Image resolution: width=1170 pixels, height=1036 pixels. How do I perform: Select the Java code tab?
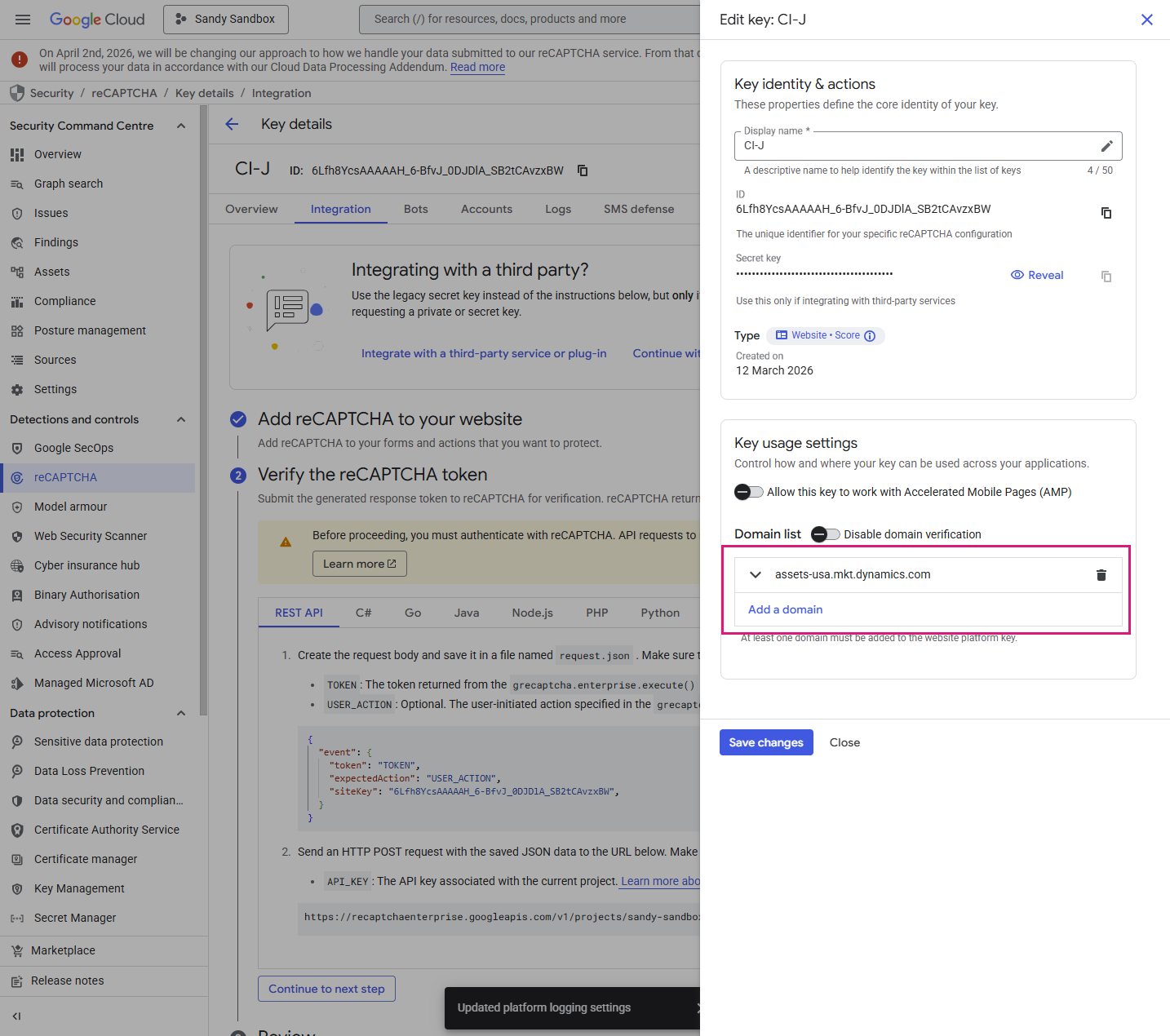(x=467, y=613)
